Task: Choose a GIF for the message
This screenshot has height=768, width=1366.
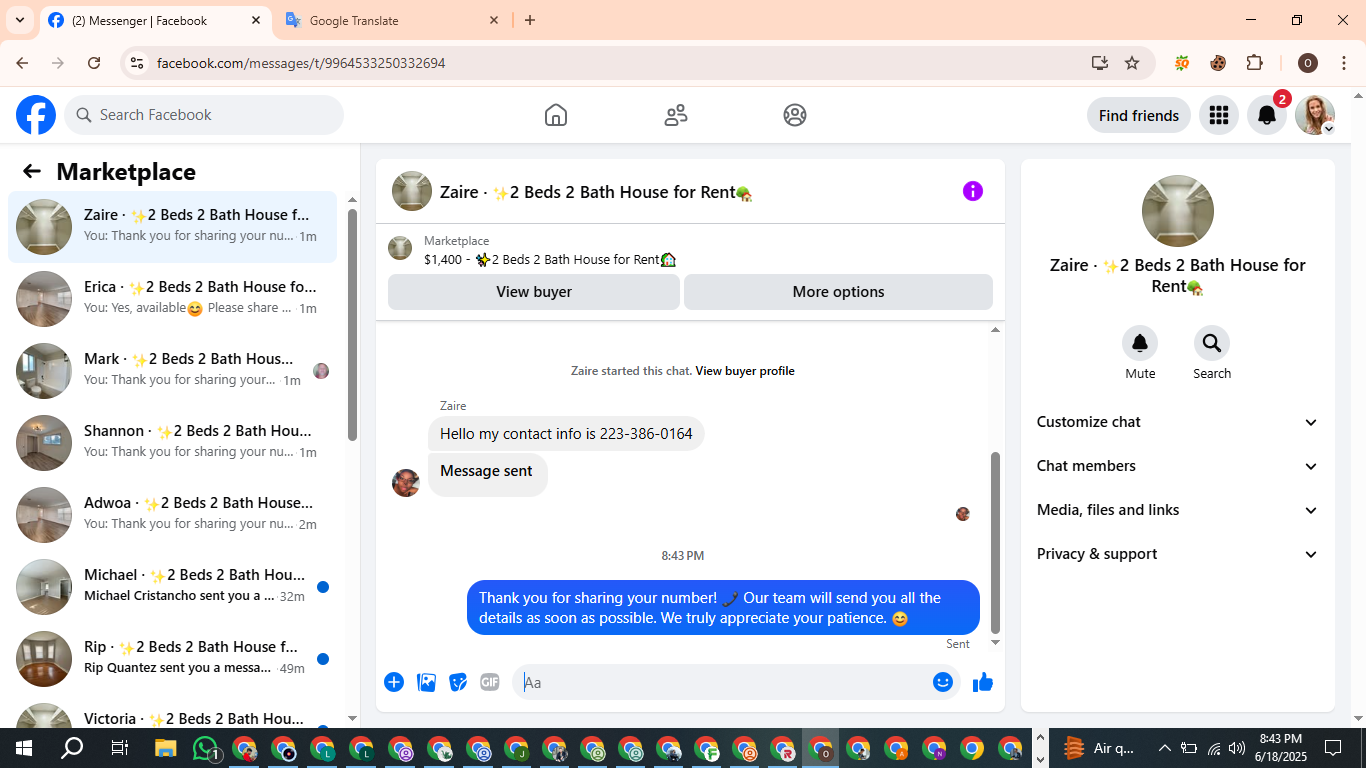Action: coord(489,682)
